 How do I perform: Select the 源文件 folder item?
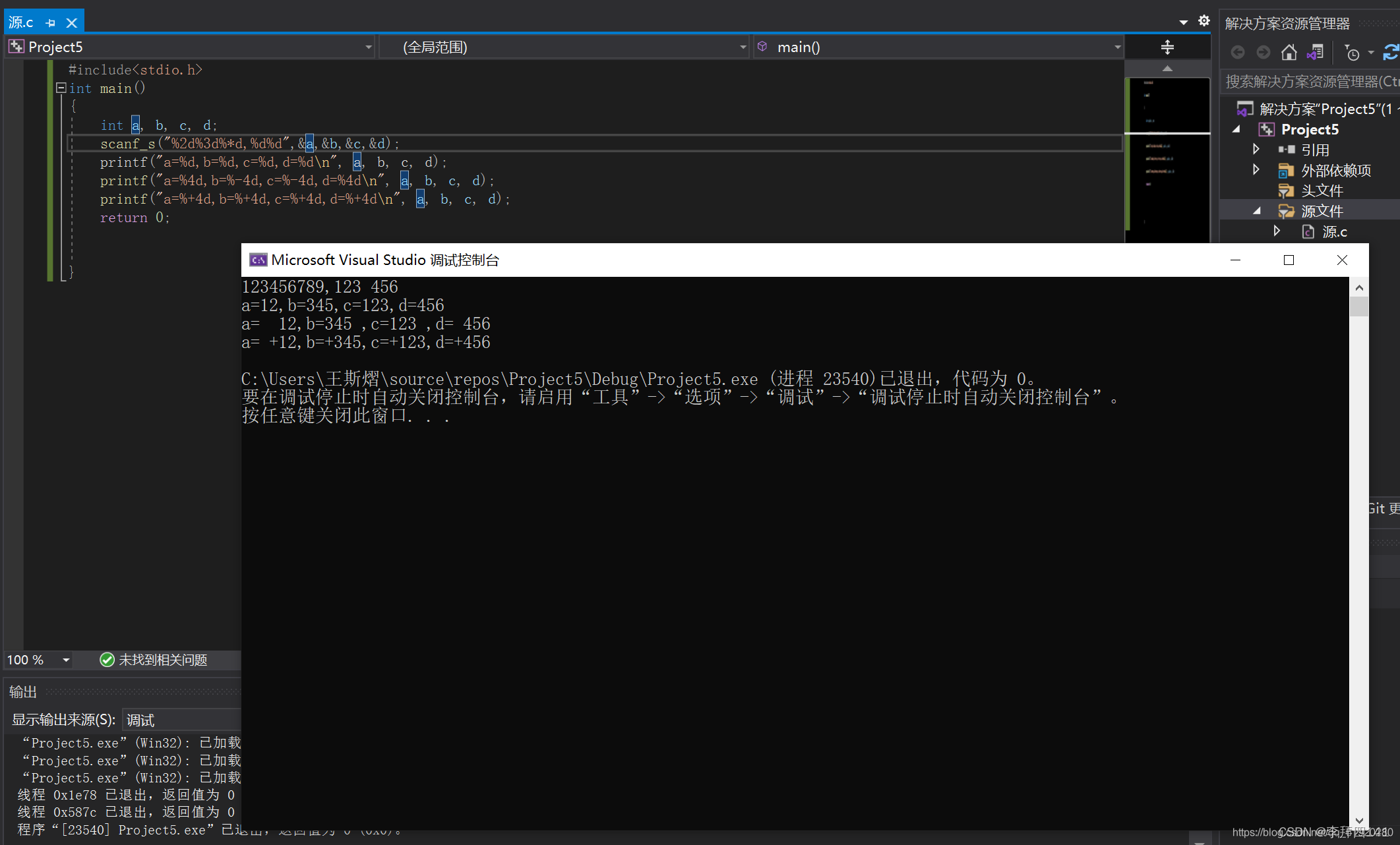(x=1322, y=211)
